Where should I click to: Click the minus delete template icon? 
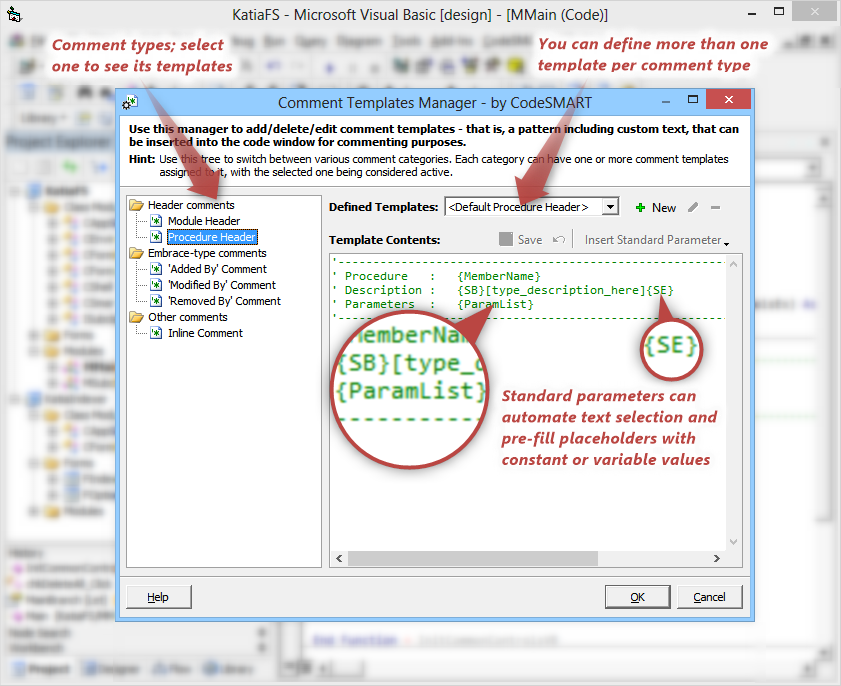[x=715, y=208]
